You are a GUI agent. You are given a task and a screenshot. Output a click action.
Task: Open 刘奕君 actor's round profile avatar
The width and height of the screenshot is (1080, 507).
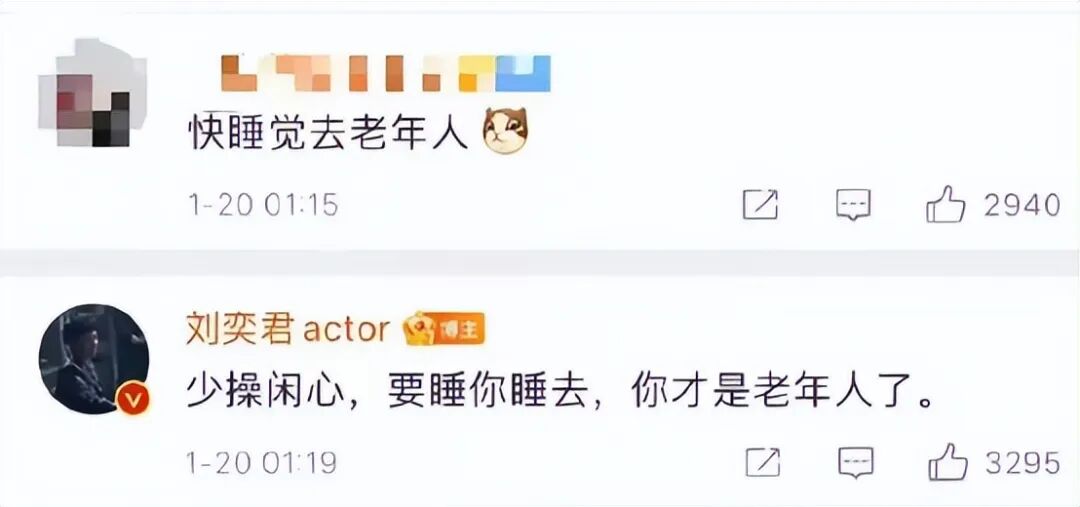point(94,359)
